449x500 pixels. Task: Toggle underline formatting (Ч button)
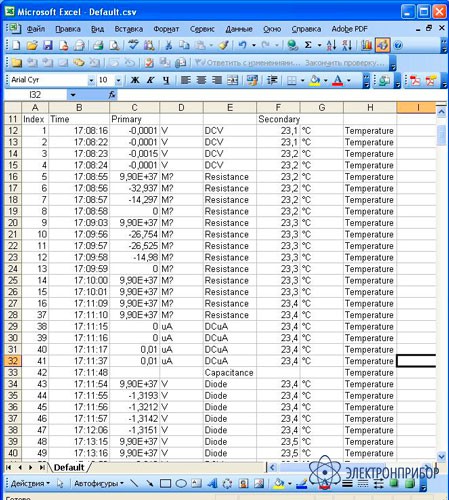click(166, 80)
